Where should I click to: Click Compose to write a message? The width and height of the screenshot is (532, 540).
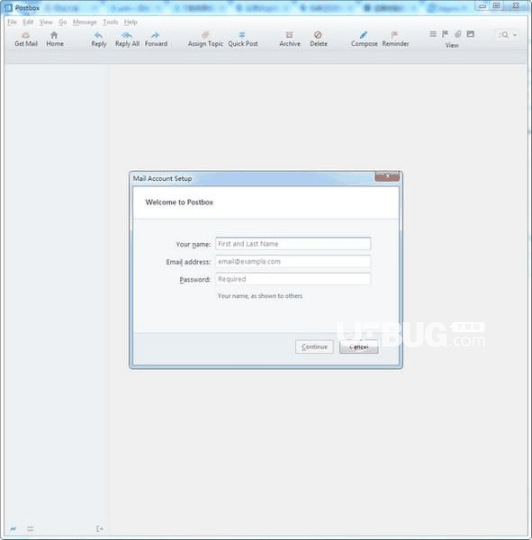pyautogui.click(x=364, y=39)
